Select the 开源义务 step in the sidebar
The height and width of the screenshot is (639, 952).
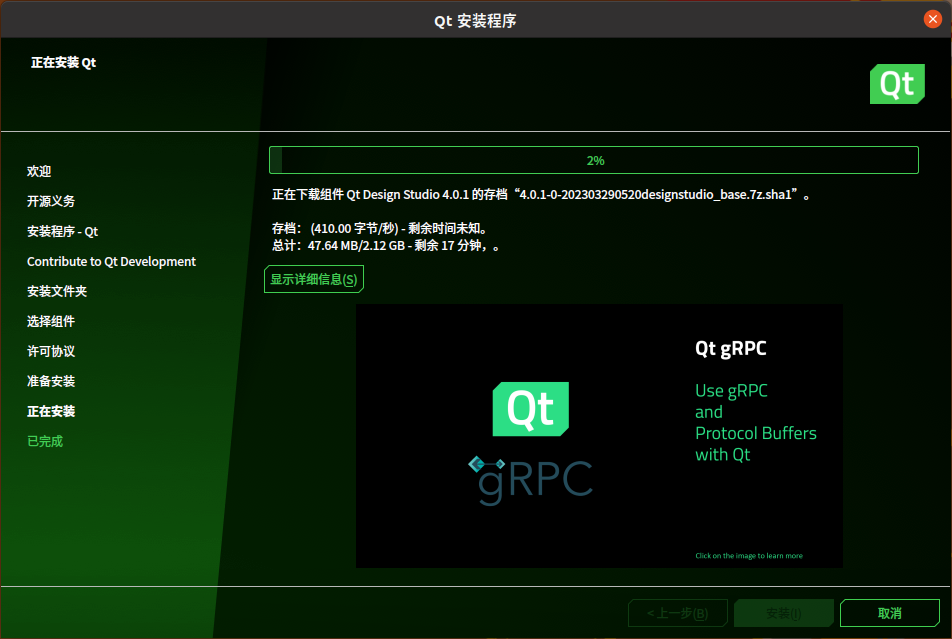[x=51, y=201]
